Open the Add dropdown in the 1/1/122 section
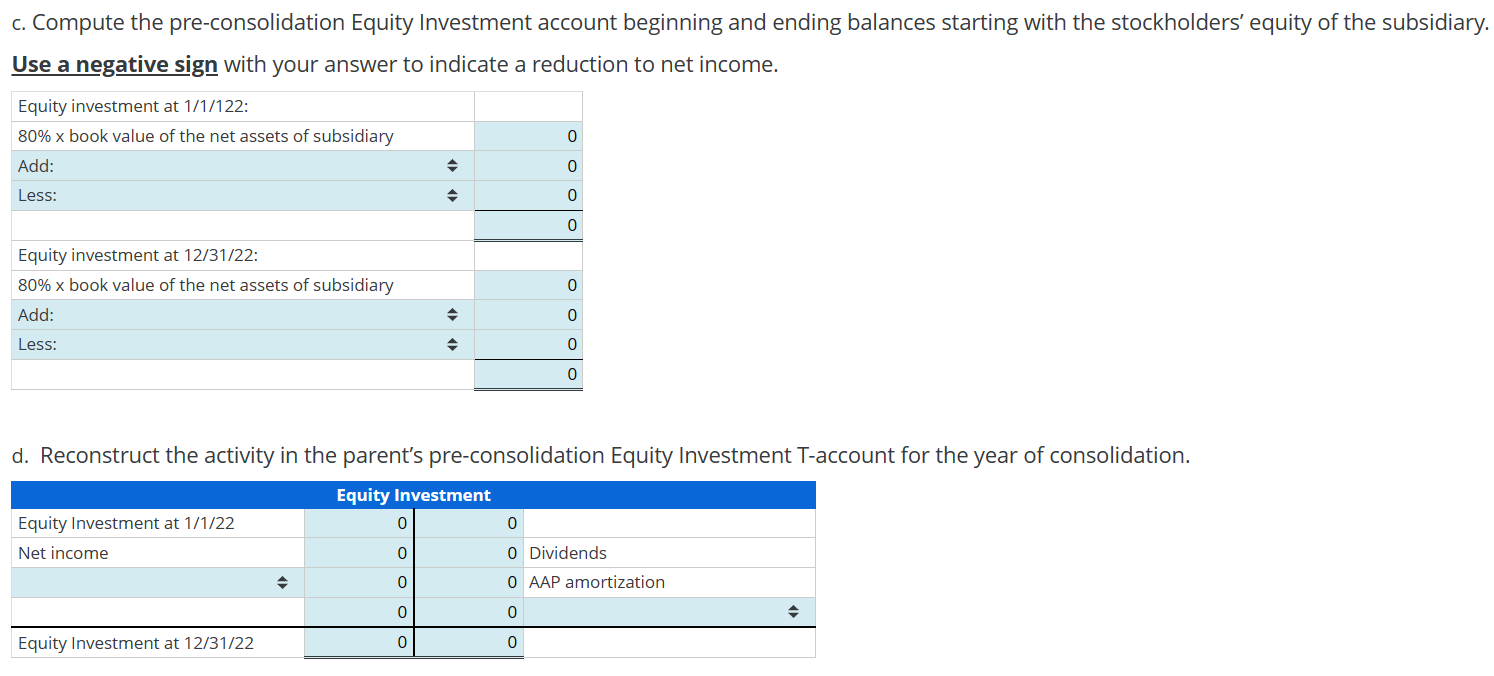This screenshot has height=676, width=1494. [452, 165]
